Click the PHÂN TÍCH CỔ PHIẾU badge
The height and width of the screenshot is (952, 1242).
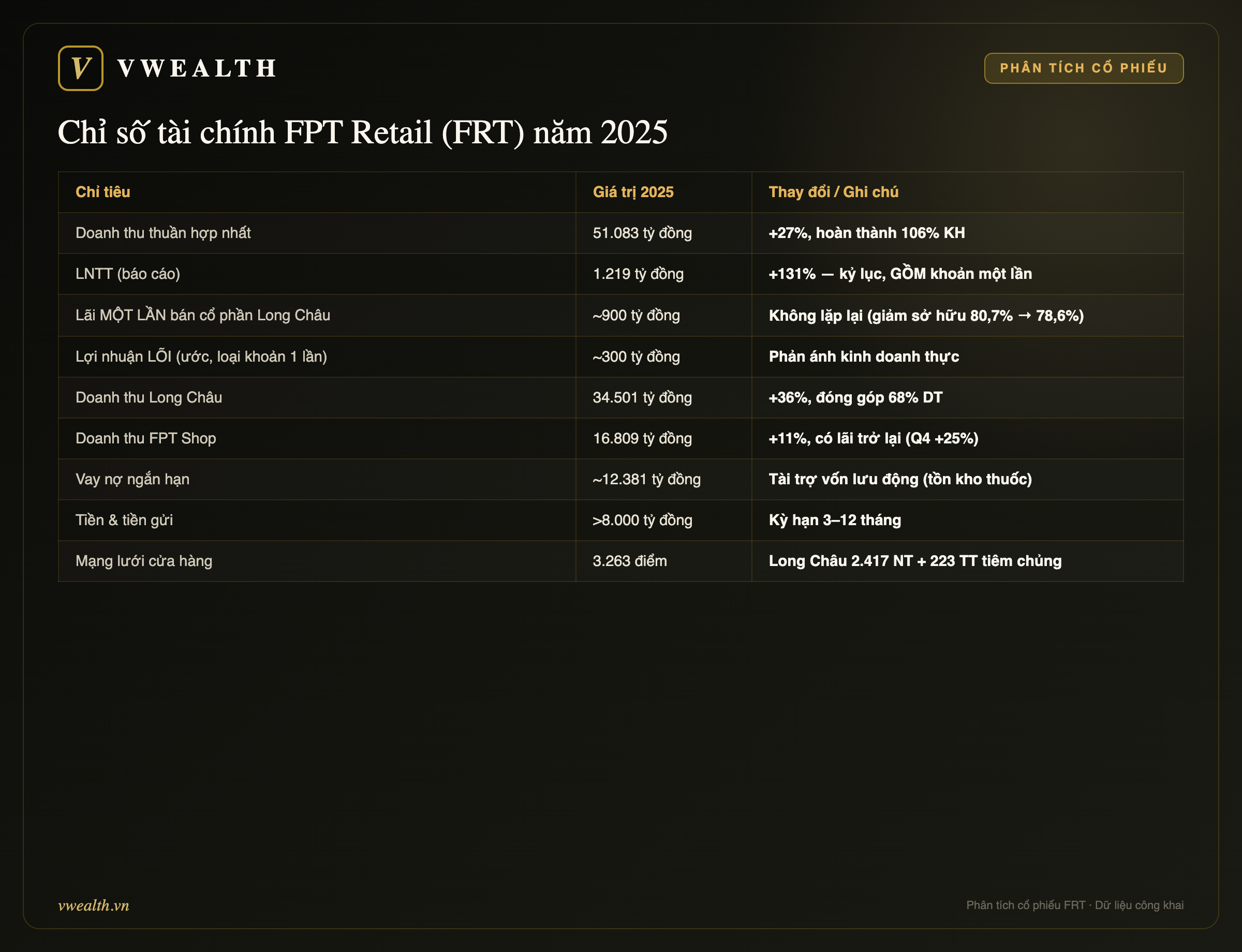tap(1083, 68)
